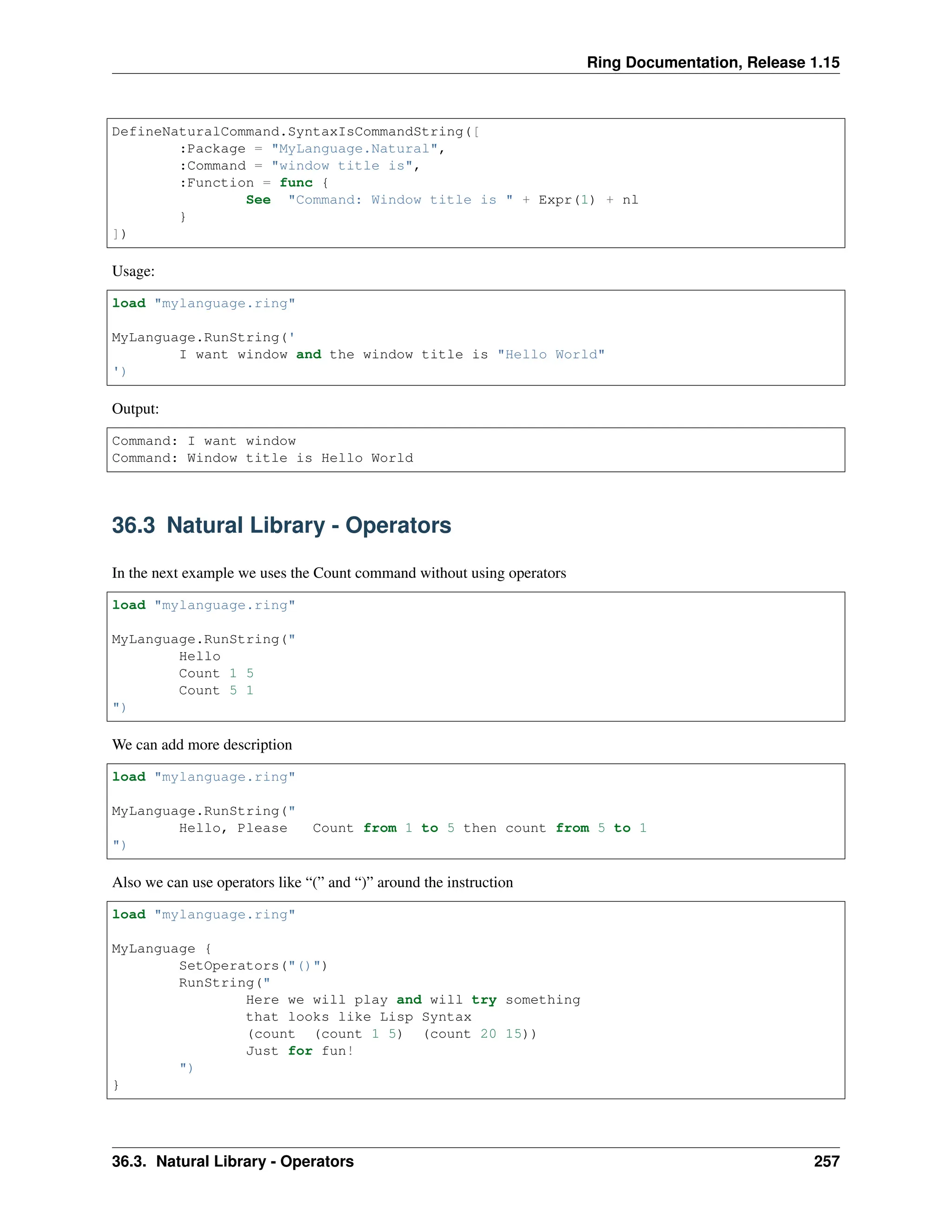The height and width of the screenshot is (1232, 952).
Task: Click the "window title is" command string
Action: click(342, 166)
